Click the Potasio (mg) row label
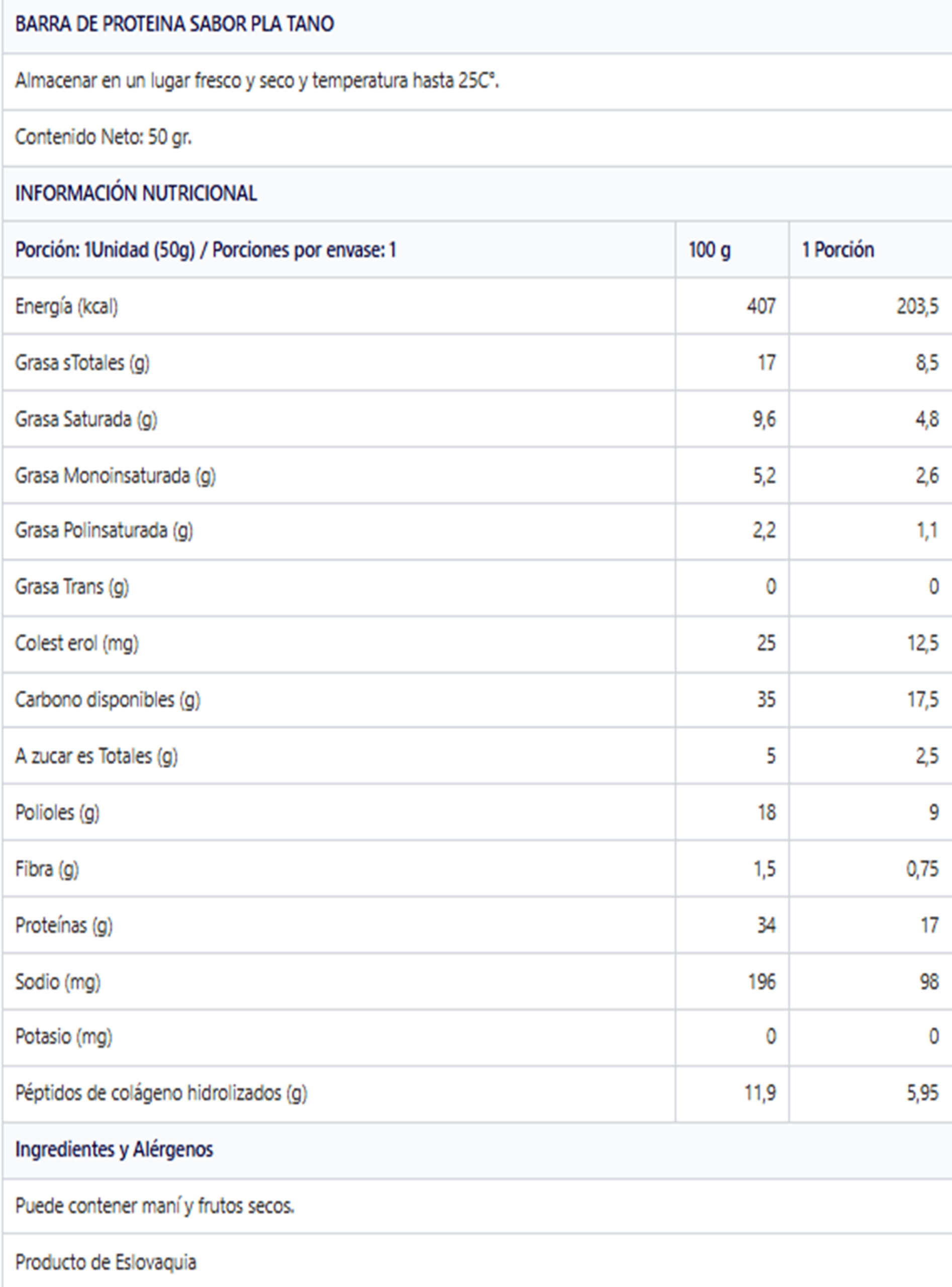This screenshot has width=952, height=1287. (63, 1037)
